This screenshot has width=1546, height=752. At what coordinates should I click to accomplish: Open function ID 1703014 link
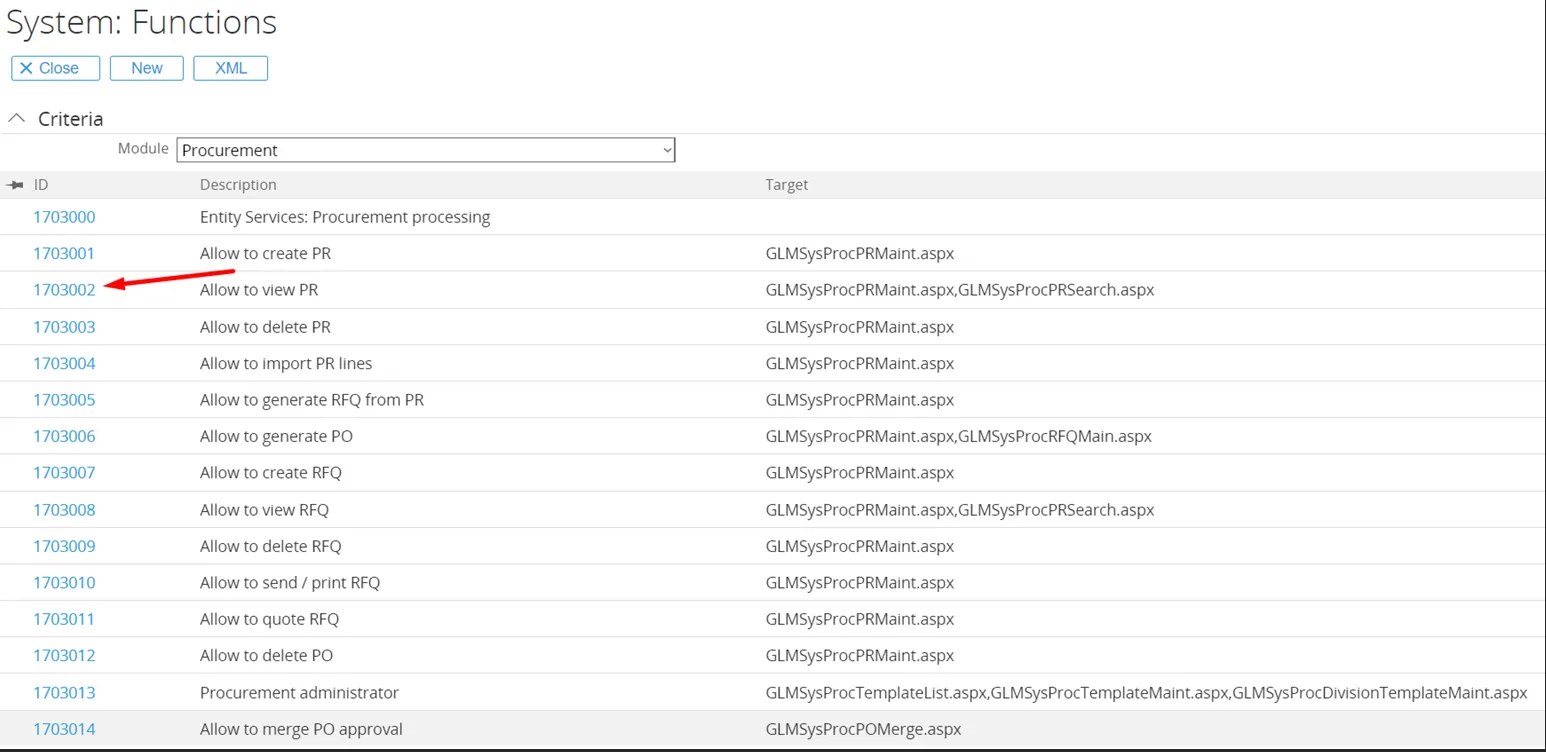pyautogui.click(x=64, y=729)
